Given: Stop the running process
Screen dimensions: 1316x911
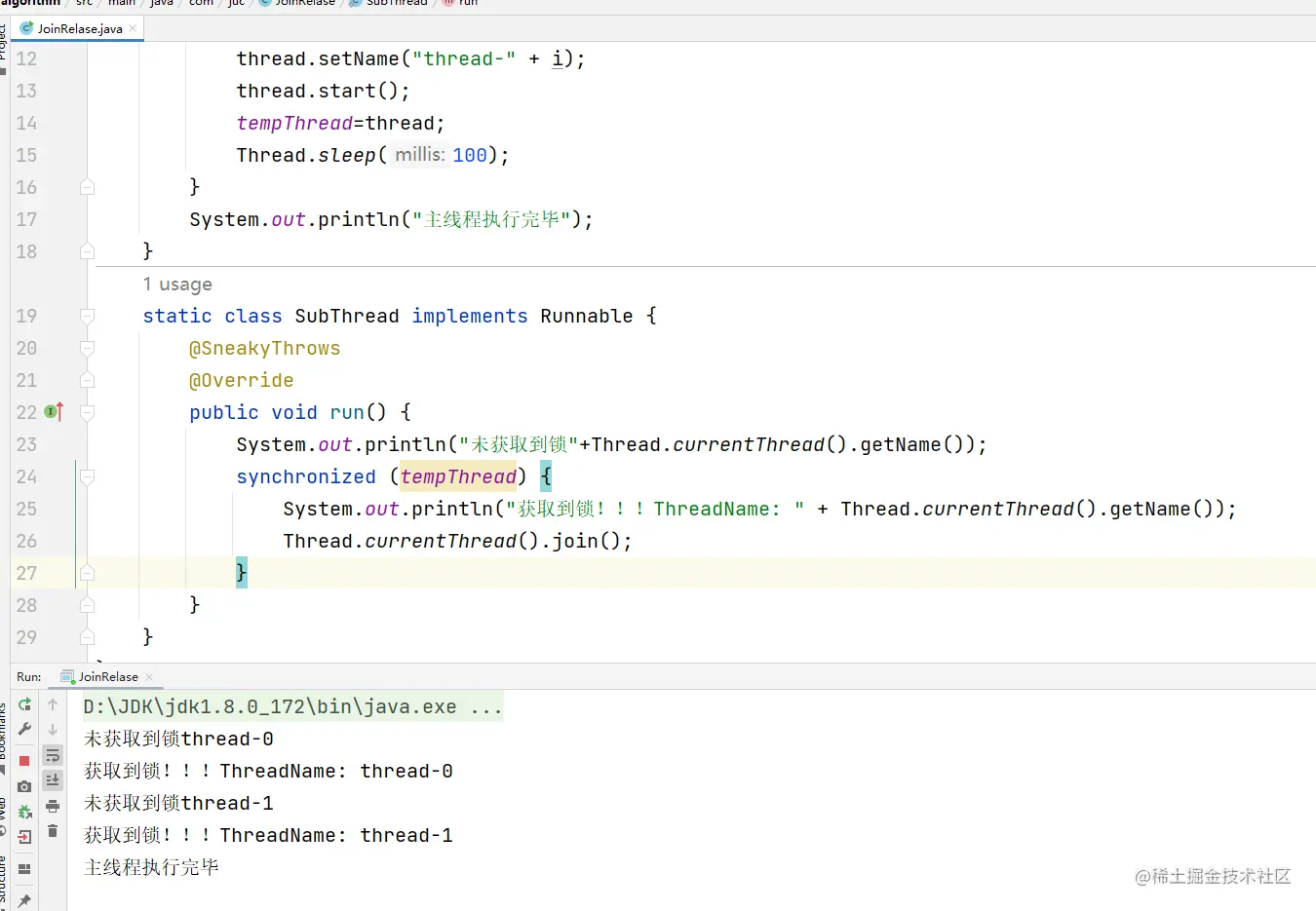Looking at the screenshot, I should pos(24,761).
